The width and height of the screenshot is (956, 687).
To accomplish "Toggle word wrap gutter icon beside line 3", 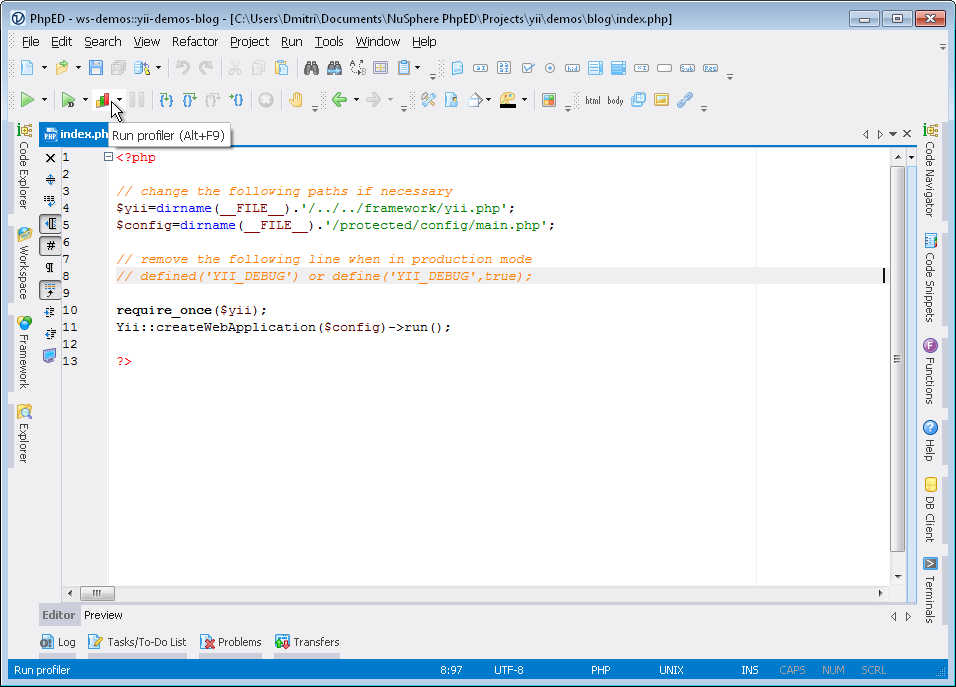I will (x=50, y=201).
